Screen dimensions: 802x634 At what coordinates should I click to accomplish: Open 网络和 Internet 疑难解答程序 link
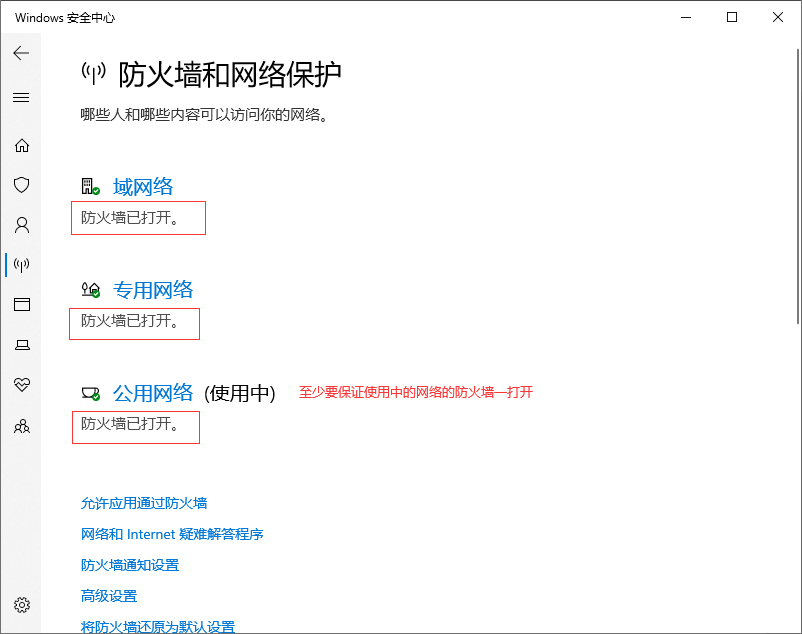tap(172, 534)
